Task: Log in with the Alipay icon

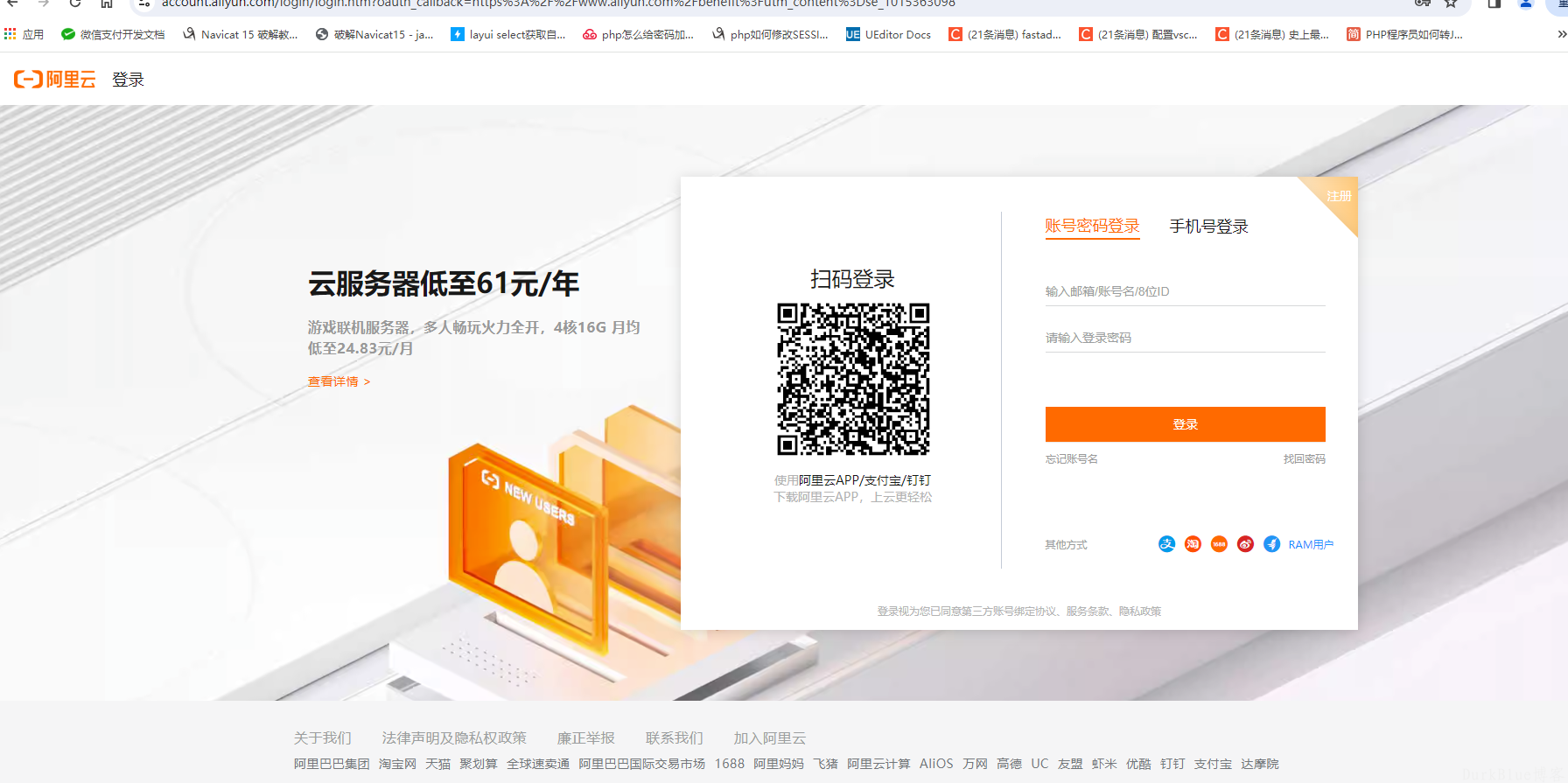Action: 1166,544
